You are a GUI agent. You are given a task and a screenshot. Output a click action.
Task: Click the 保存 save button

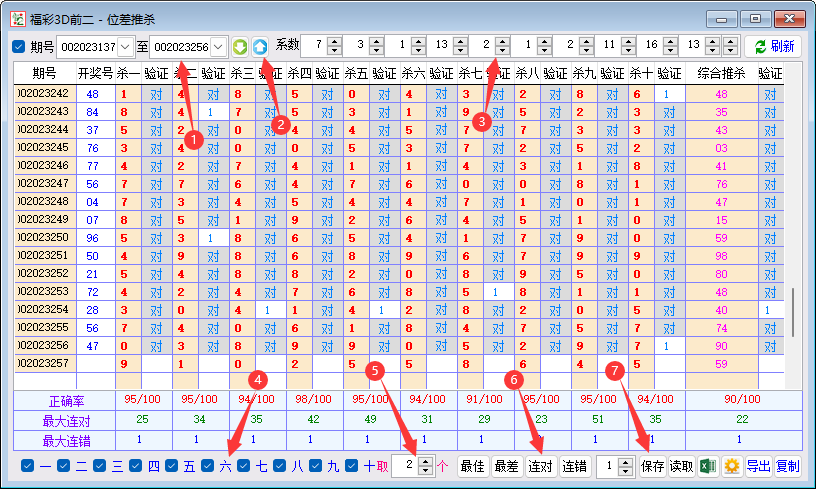652,466
